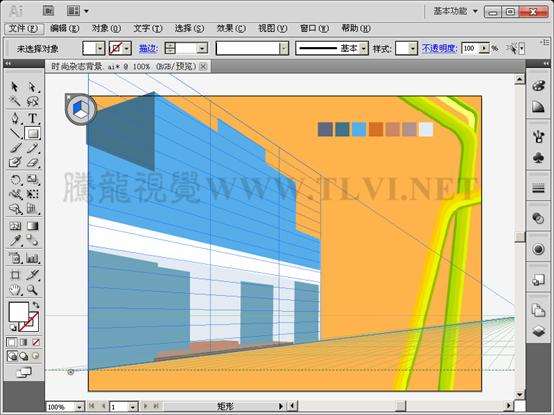The image size is (554, 415).
Task: Click the 不透明度 opacity link
Action: coord(440,48)
